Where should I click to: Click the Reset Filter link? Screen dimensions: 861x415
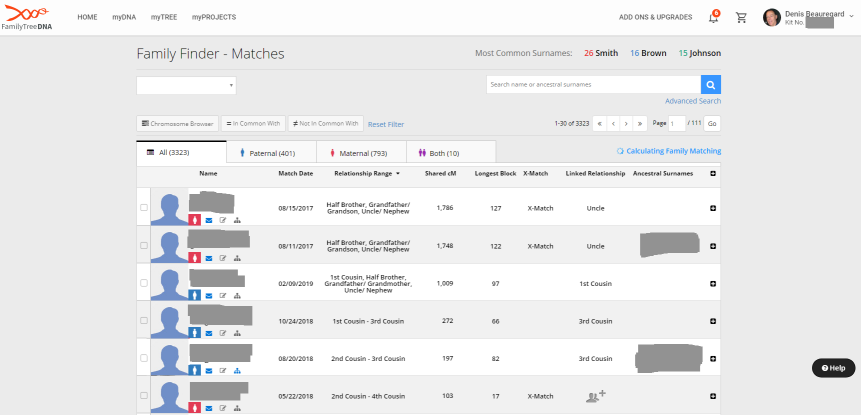click(386, 125)
